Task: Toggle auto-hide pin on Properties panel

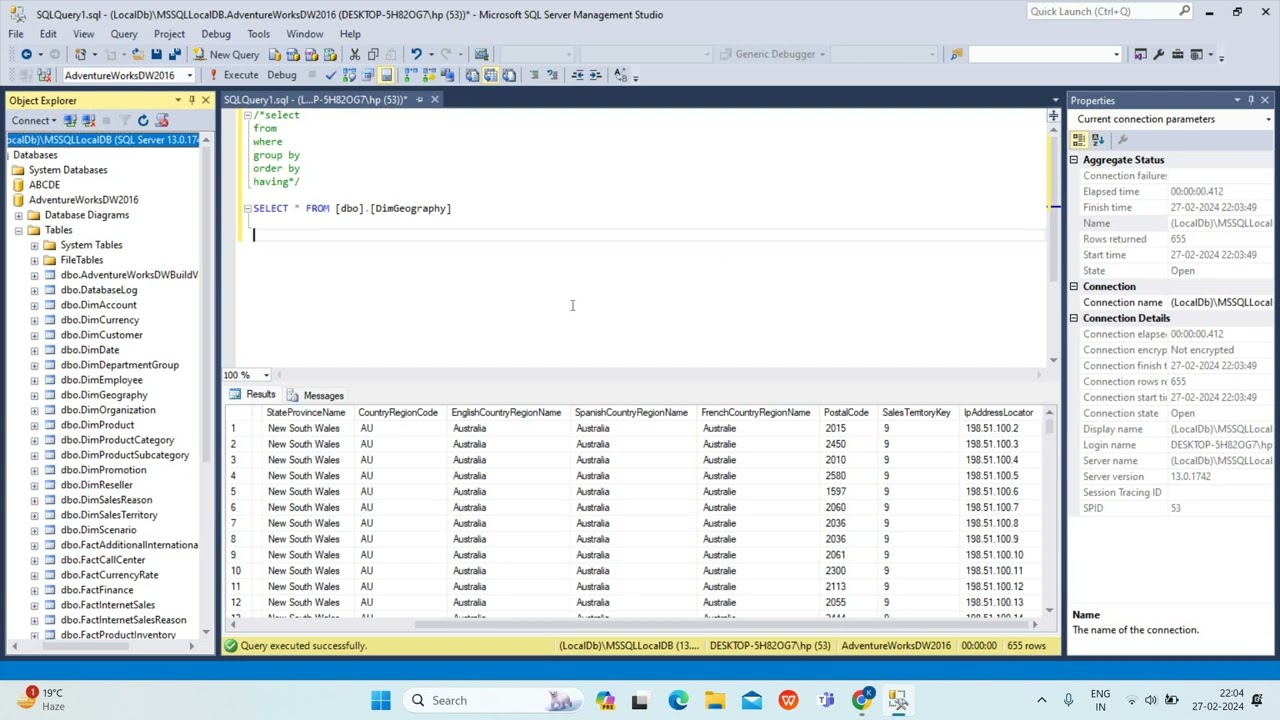Action: point(1250,100)
